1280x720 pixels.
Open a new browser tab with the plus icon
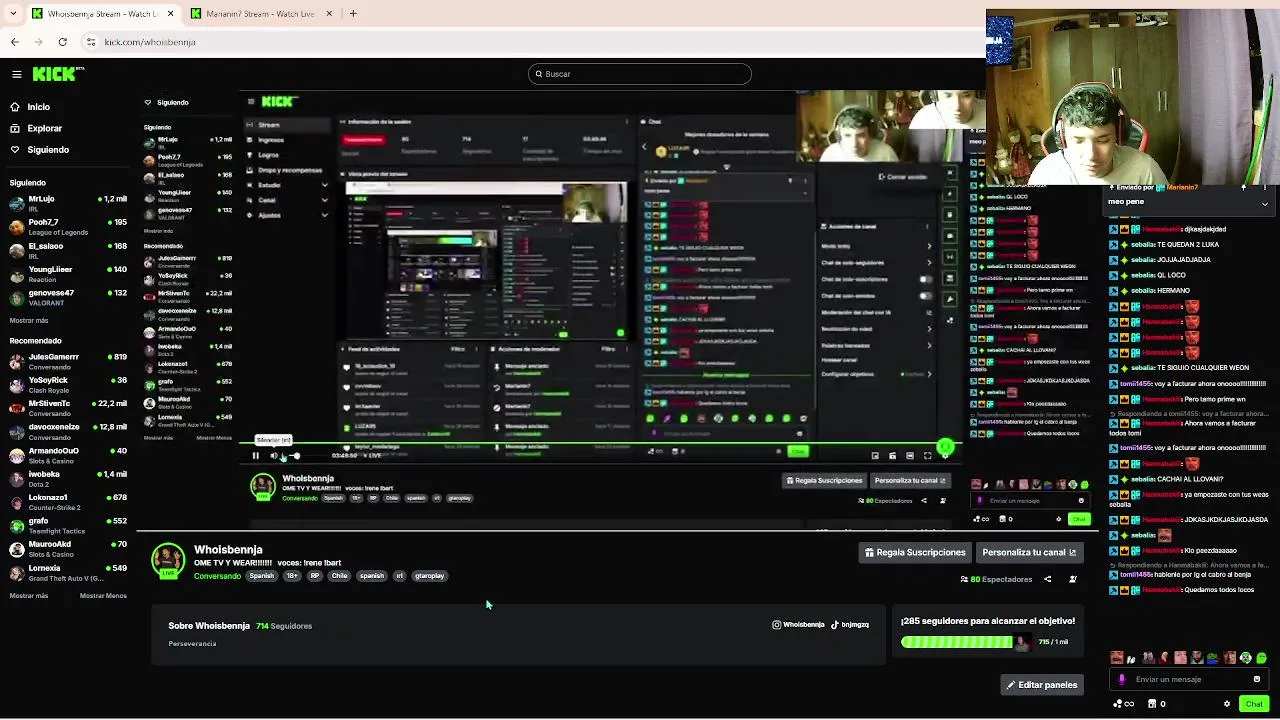click(353, 14)
